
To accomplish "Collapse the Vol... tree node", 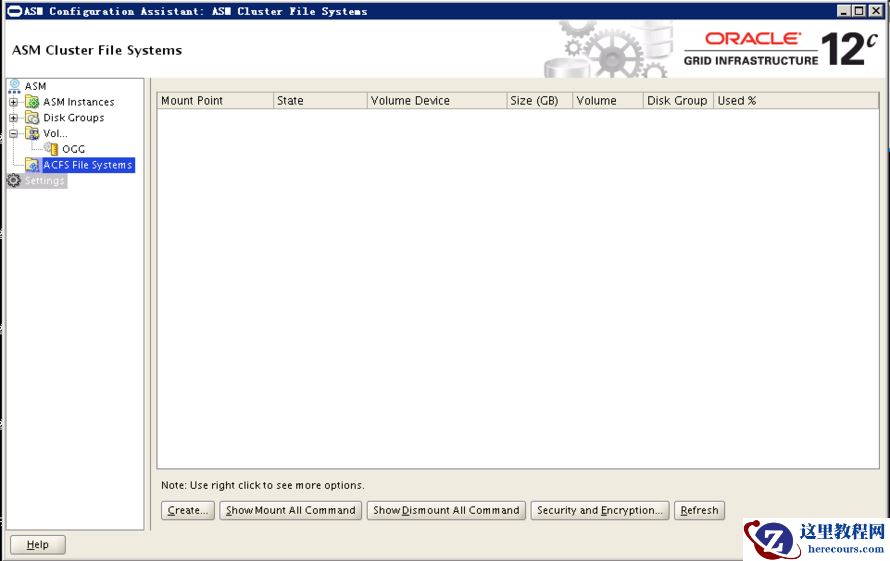I will (14, 133).
